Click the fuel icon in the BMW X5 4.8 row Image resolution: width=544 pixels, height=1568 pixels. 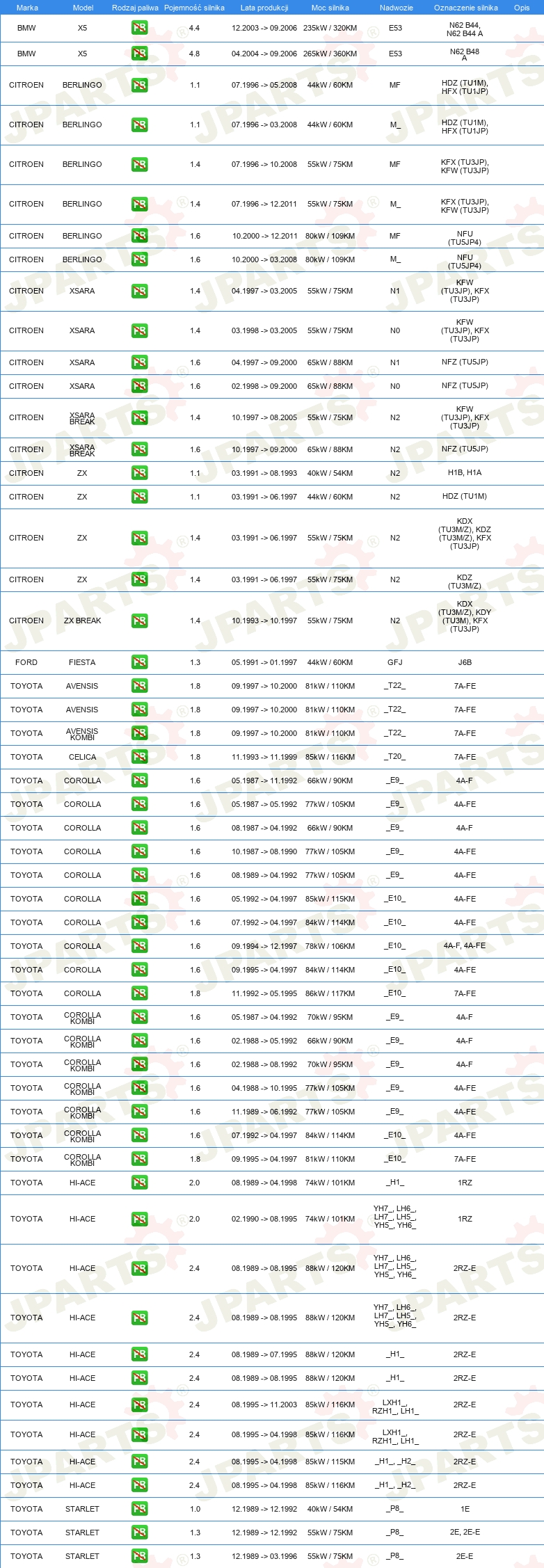[x=139, y=54]
